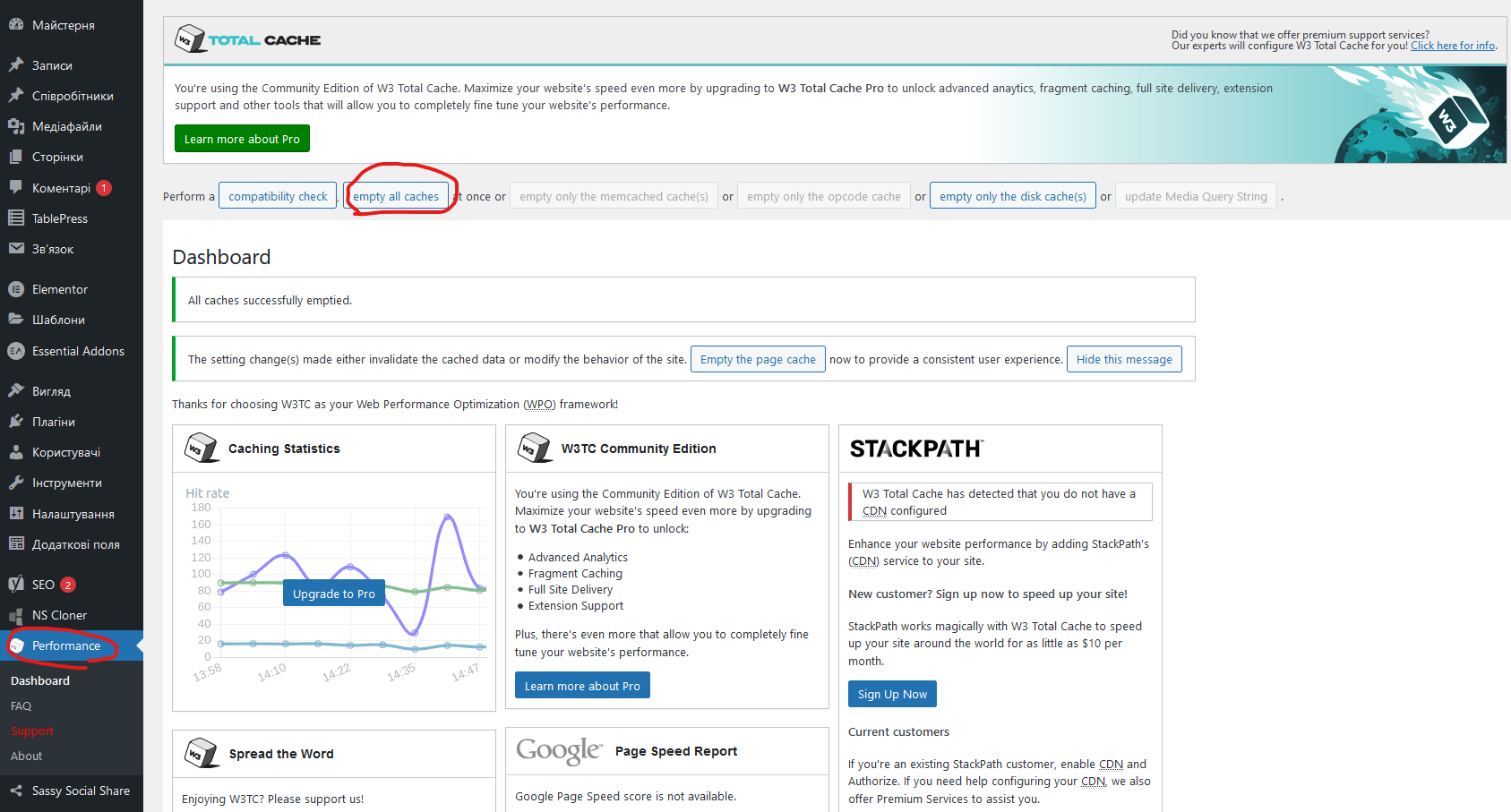
Task: Click the Sign Up Now button
Action: pos(892,694)
